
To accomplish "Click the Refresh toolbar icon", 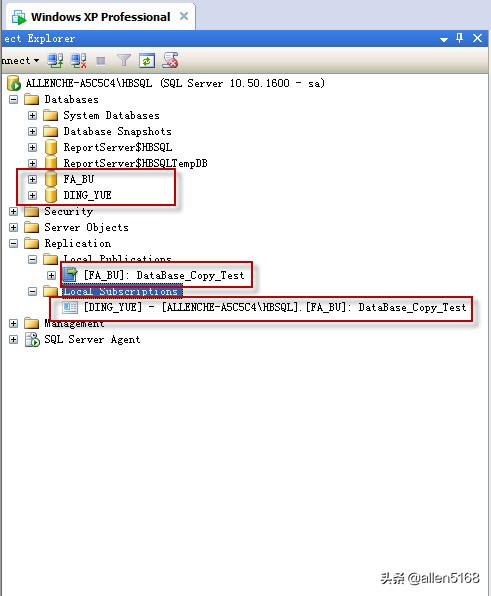I will (x=147, y=61).
